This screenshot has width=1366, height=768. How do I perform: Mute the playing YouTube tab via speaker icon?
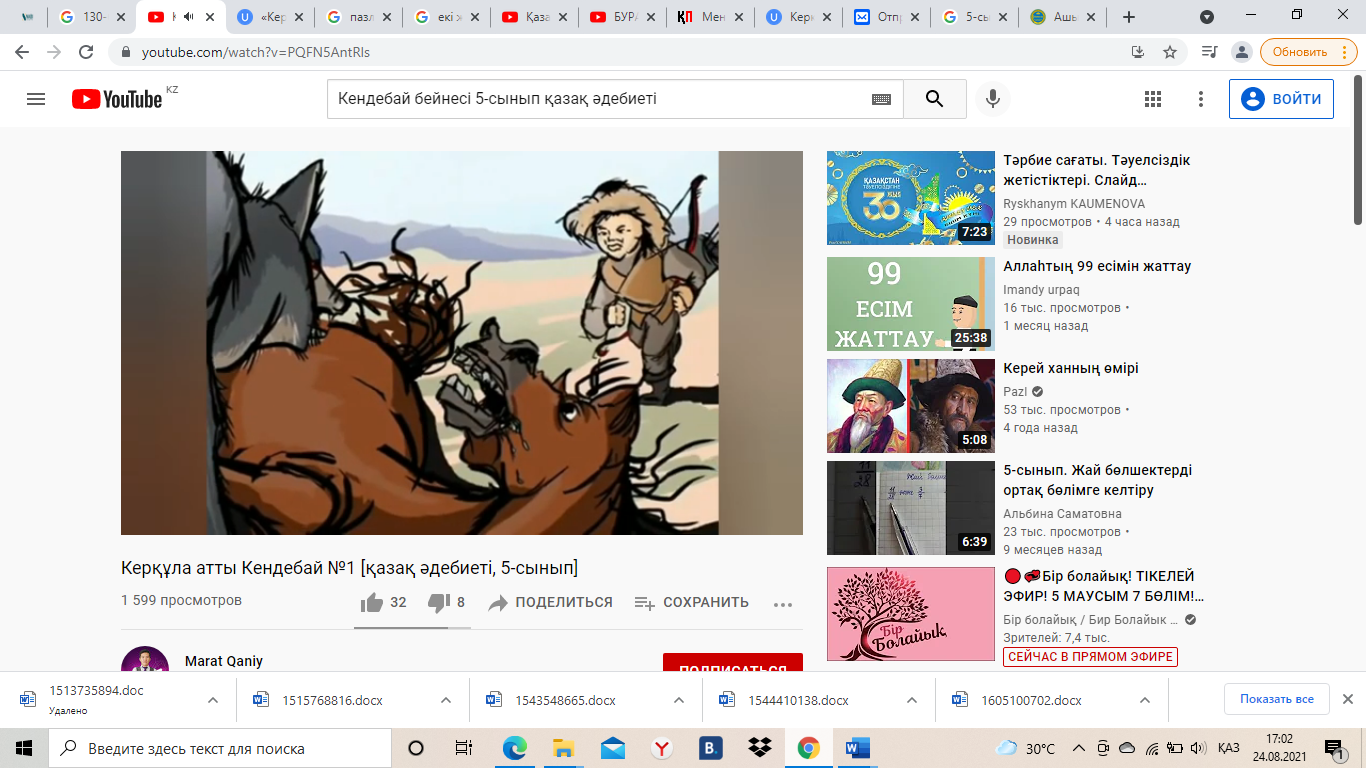(188, 17)
